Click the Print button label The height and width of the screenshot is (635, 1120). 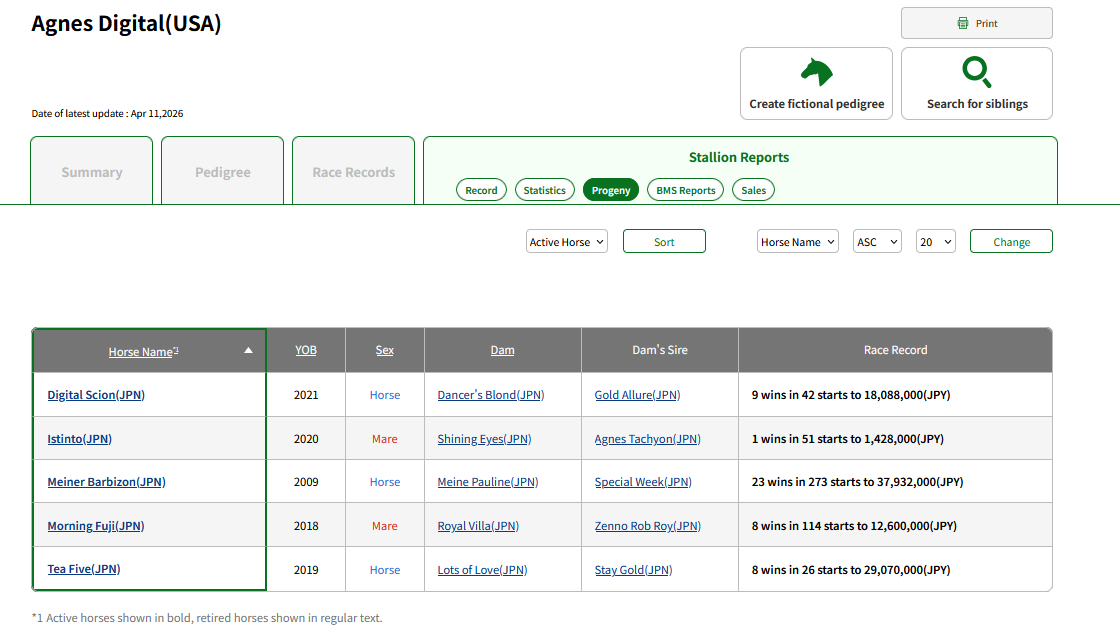(986, 24)
